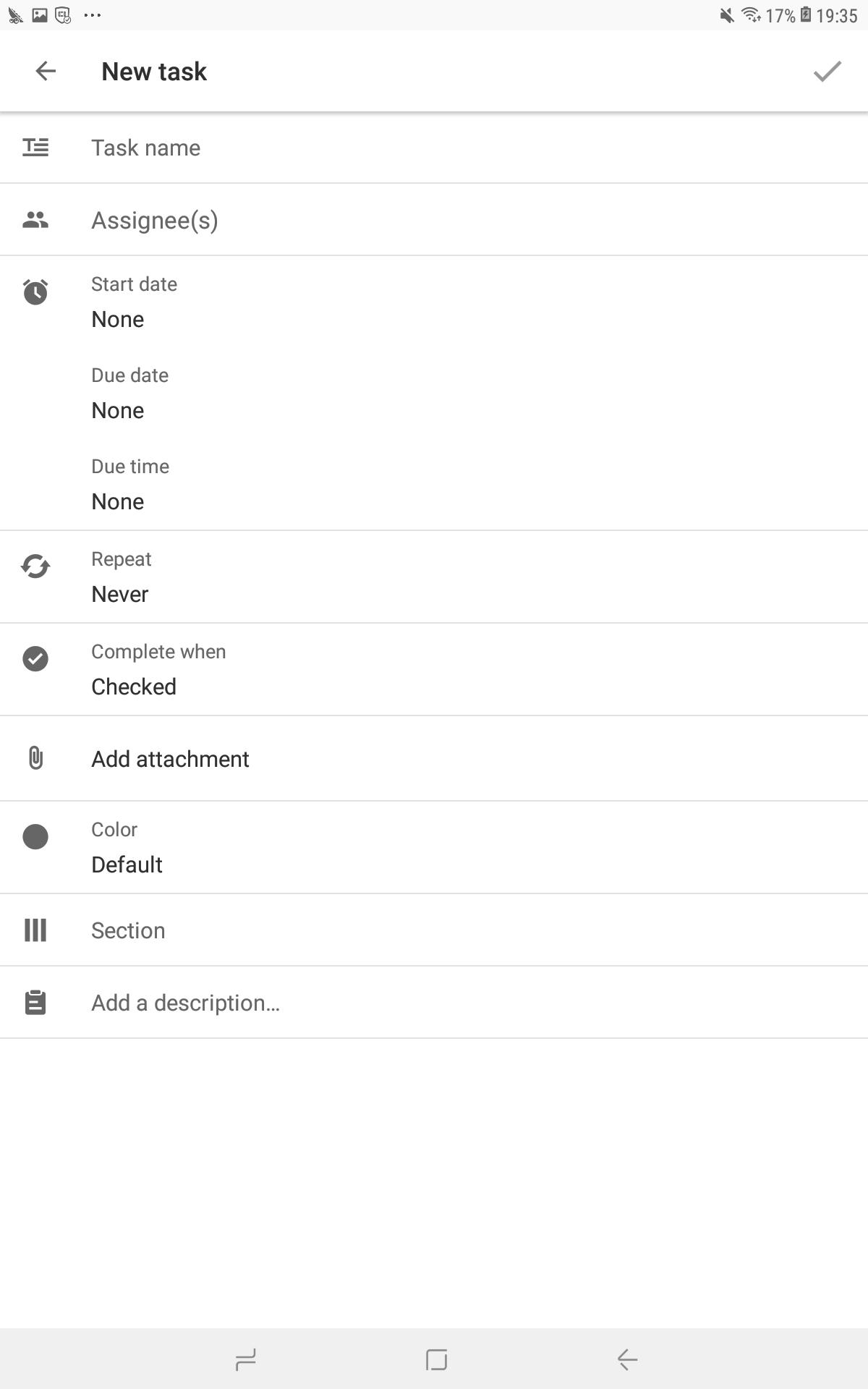Image resolution: width=868 pixels, height=1389 pixels.
Task: Tap the description clipboard icon
Action: [x=35, y=1003]
